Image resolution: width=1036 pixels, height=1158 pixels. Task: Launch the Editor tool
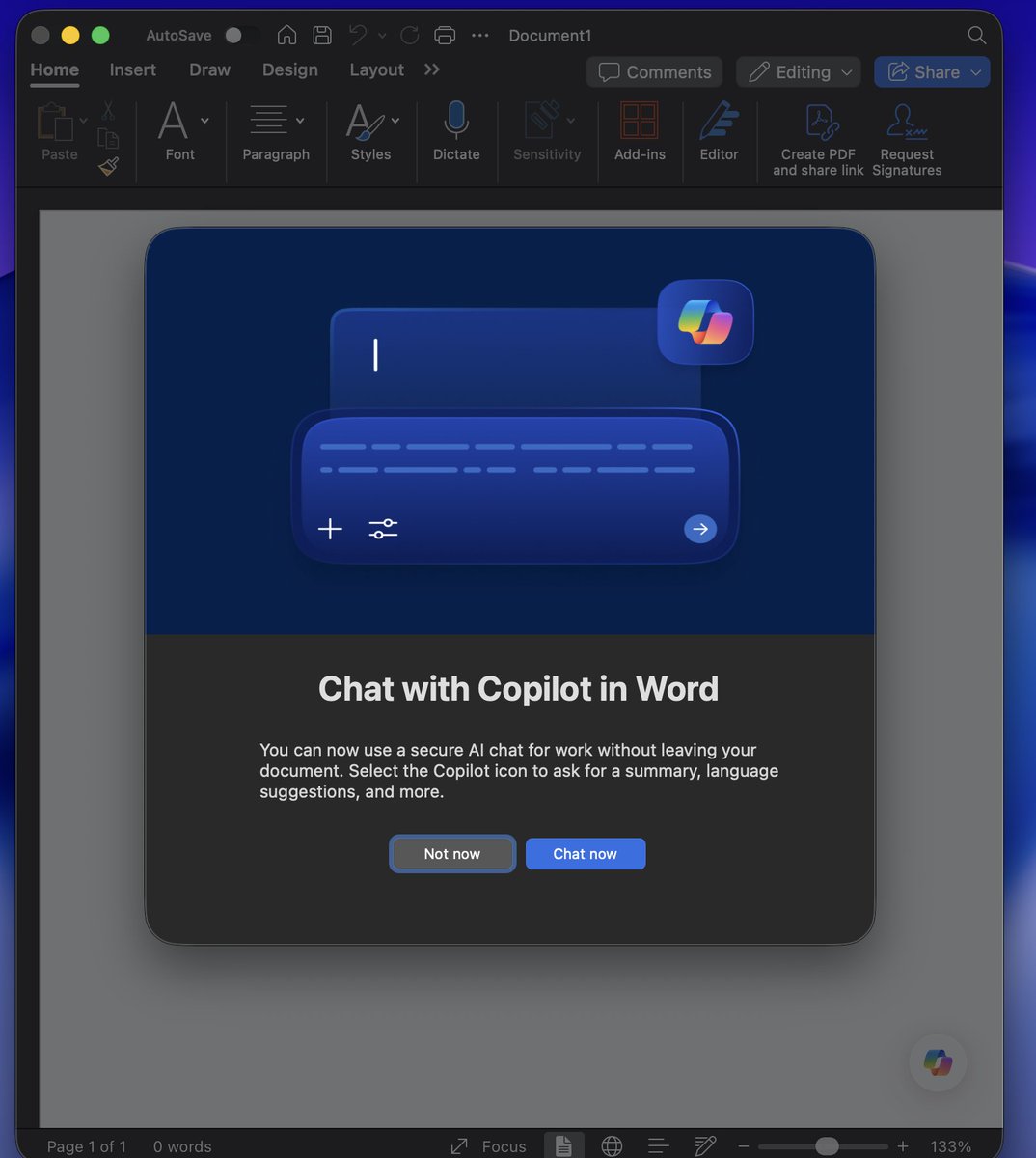[719, 131]
